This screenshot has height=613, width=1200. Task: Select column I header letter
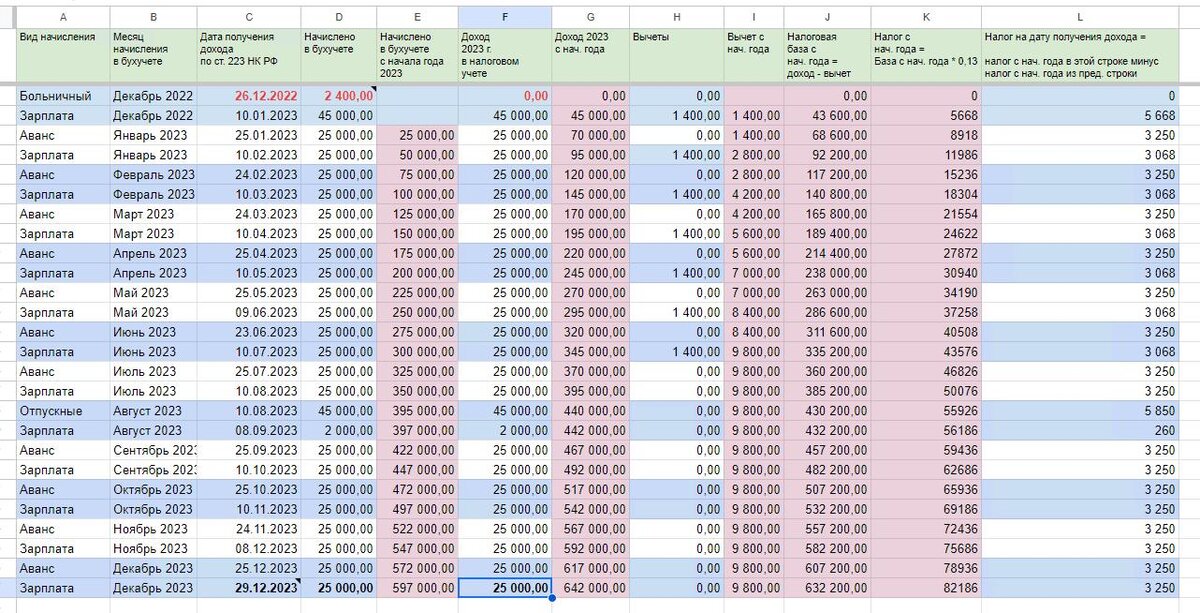pyautogui.click(x=753, y=17)
